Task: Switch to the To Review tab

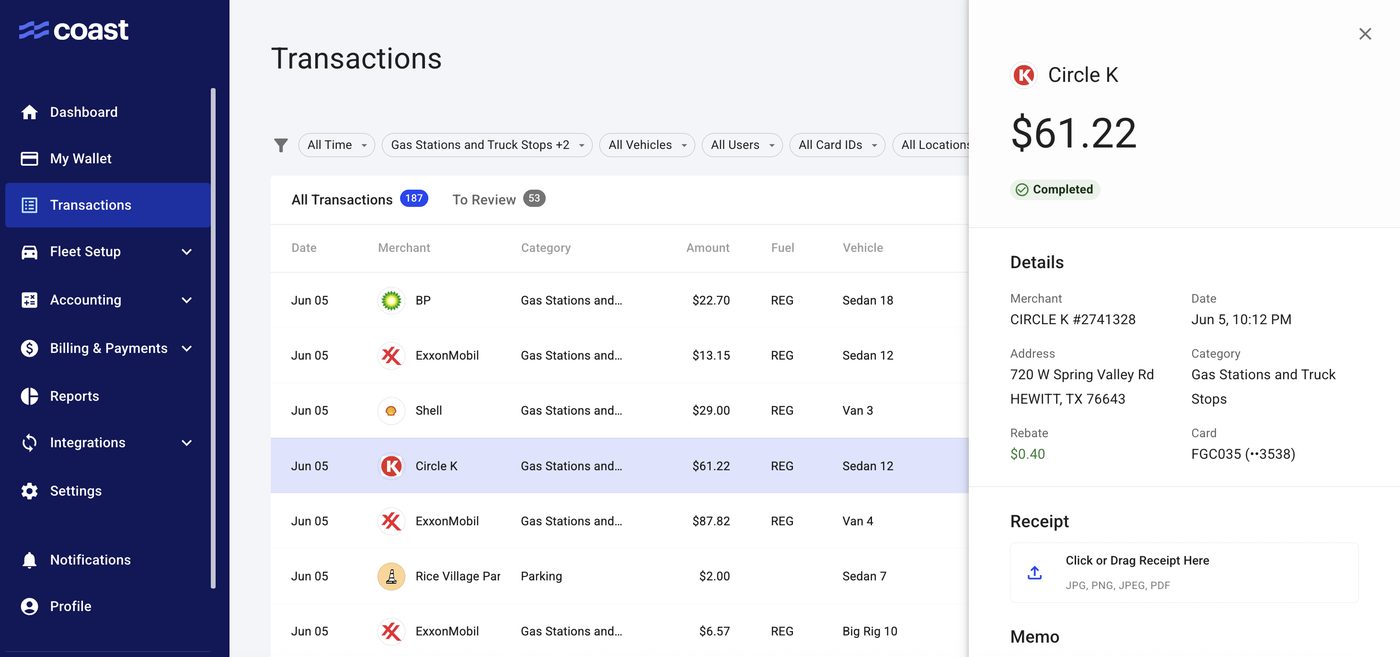Action: coord(498,200)
